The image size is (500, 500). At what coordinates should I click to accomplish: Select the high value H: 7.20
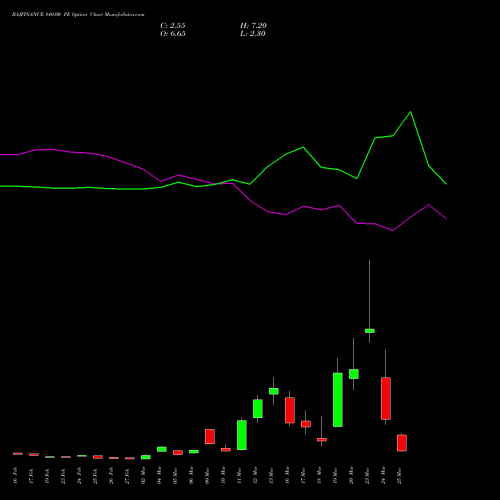coord(253,26)
